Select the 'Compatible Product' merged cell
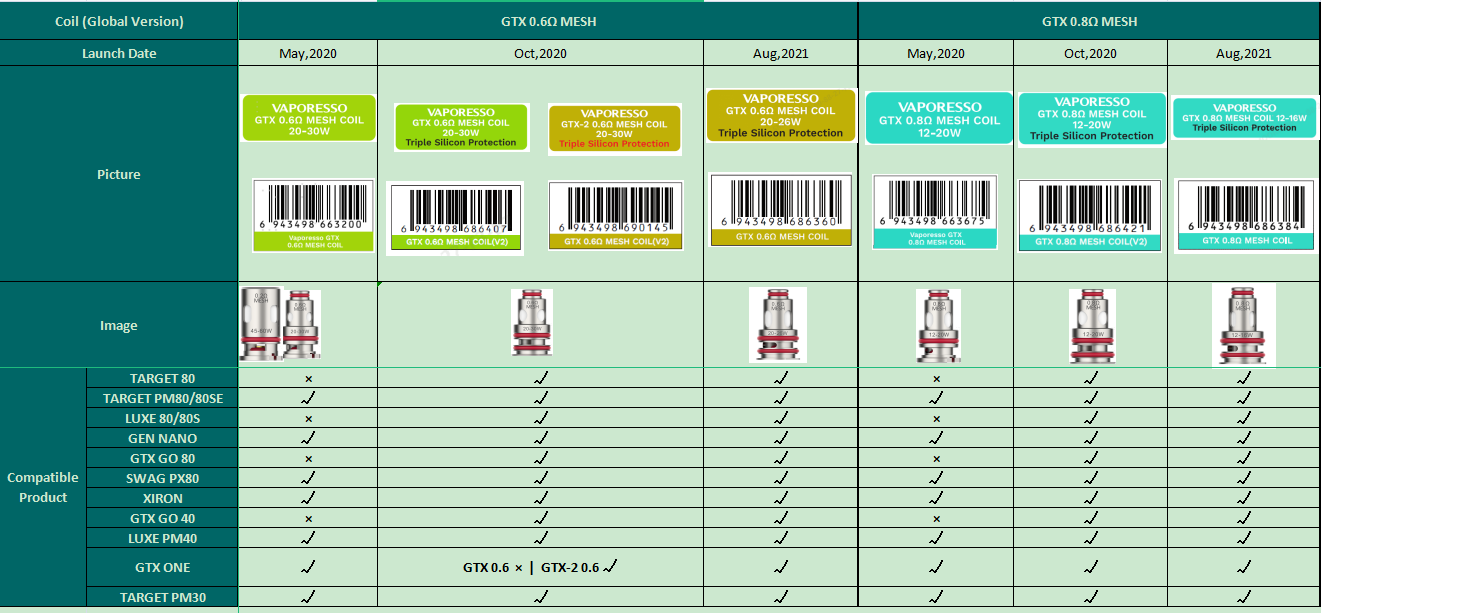 [x=43, y=488]
